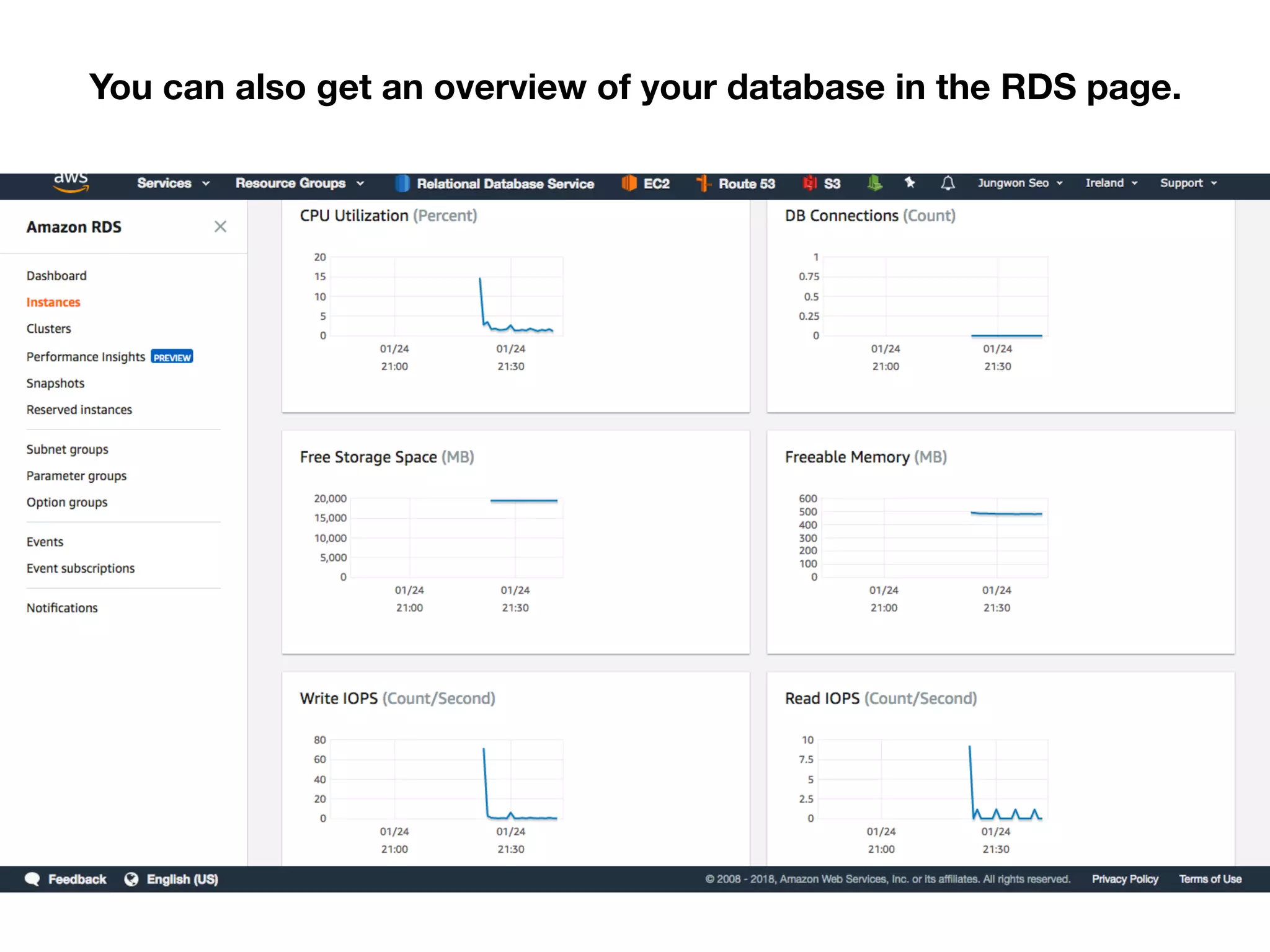Open Notifications in the sidebar

[62, 608]
